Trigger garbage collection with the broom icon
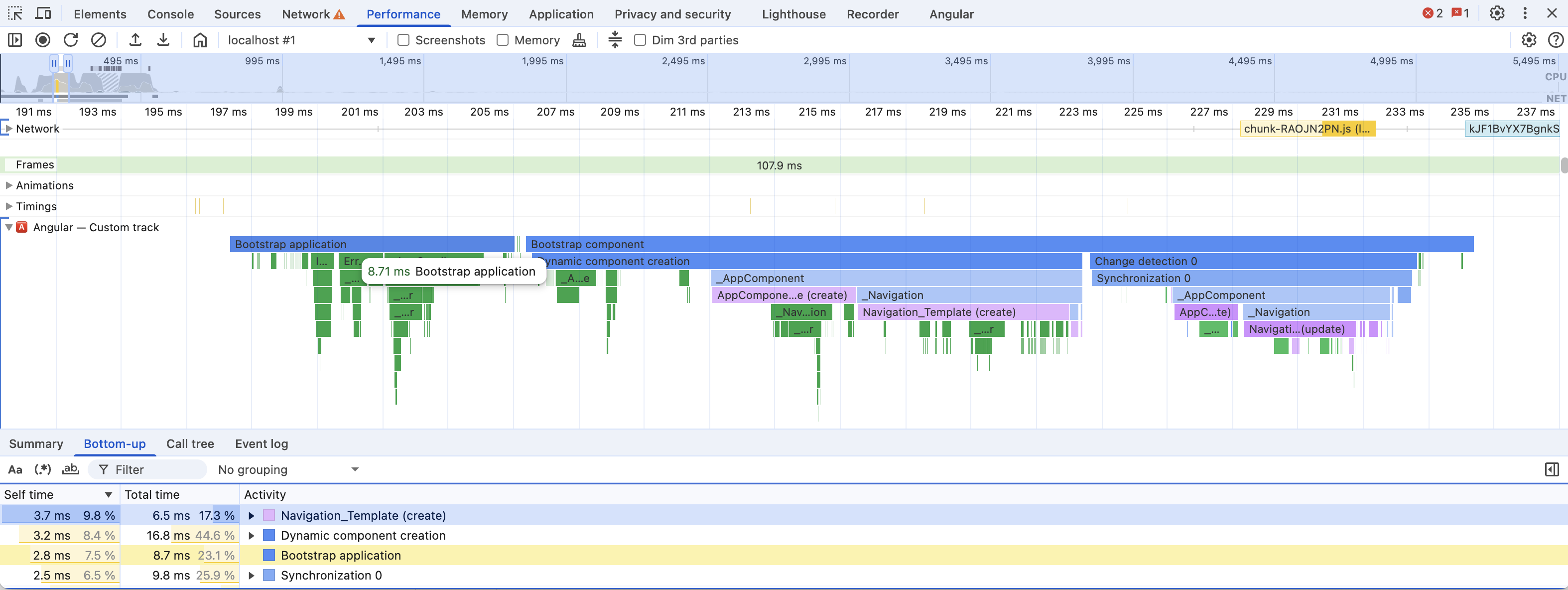Screen dimensions: 1568x590 click(579, 39)
